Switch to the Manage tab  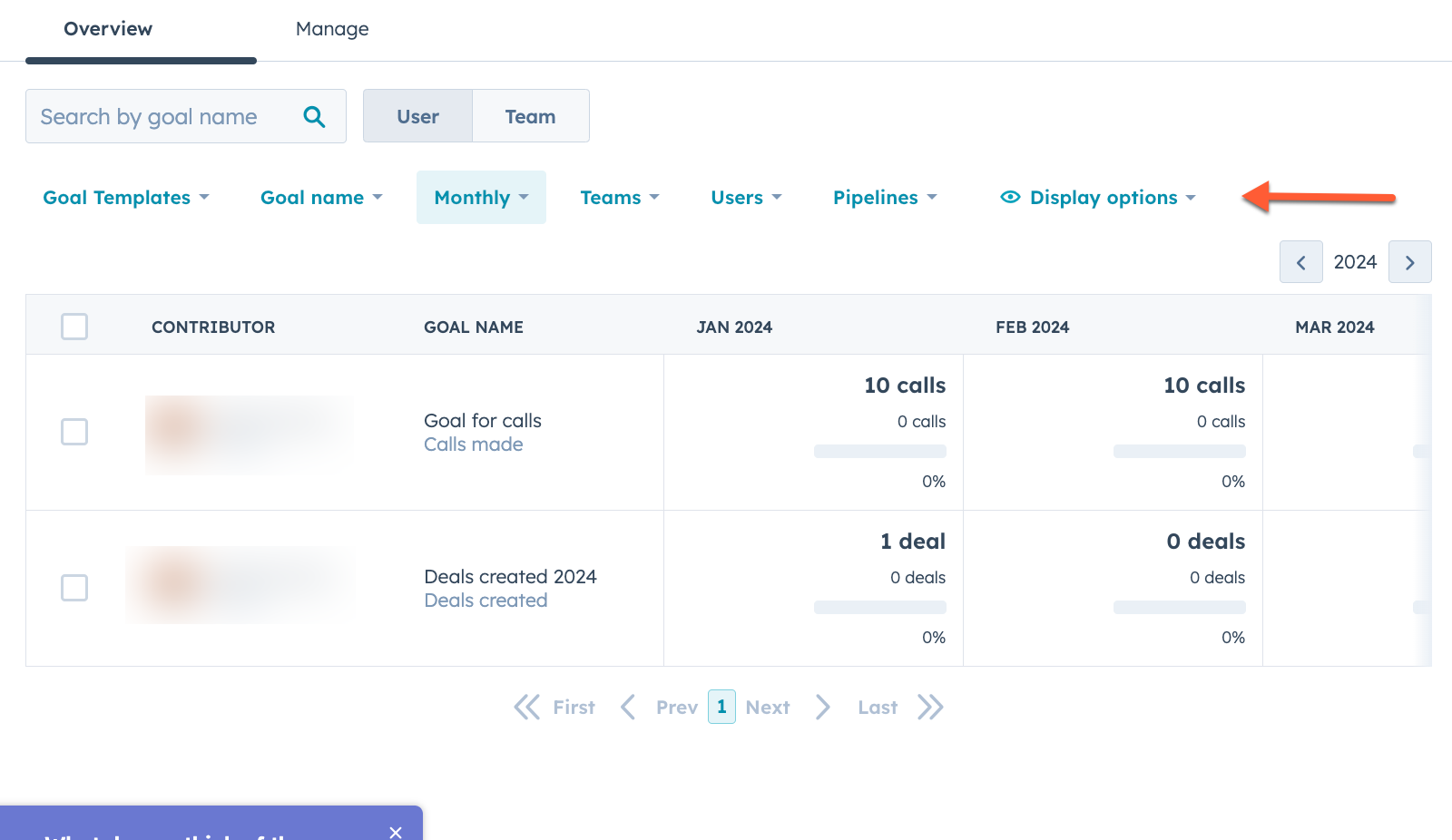click(x=332, y=29)
